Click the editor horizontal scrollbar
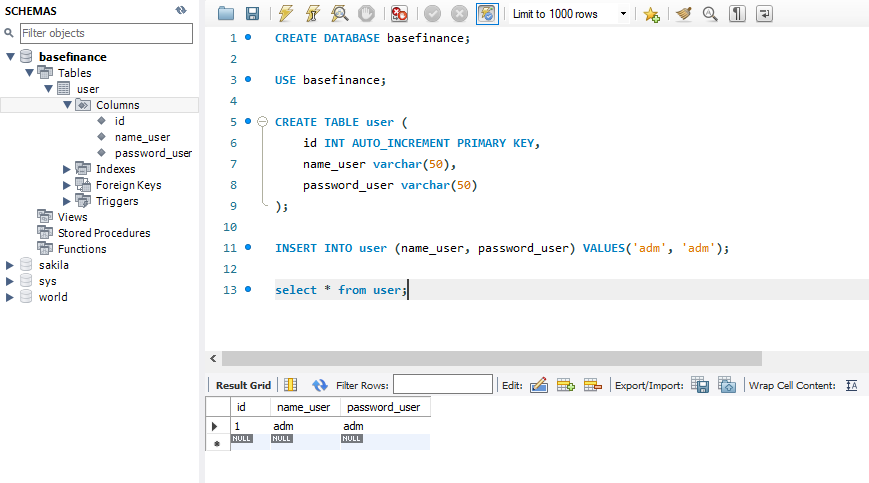The width and height of the screenshot is (869, 483). point(492,358)
